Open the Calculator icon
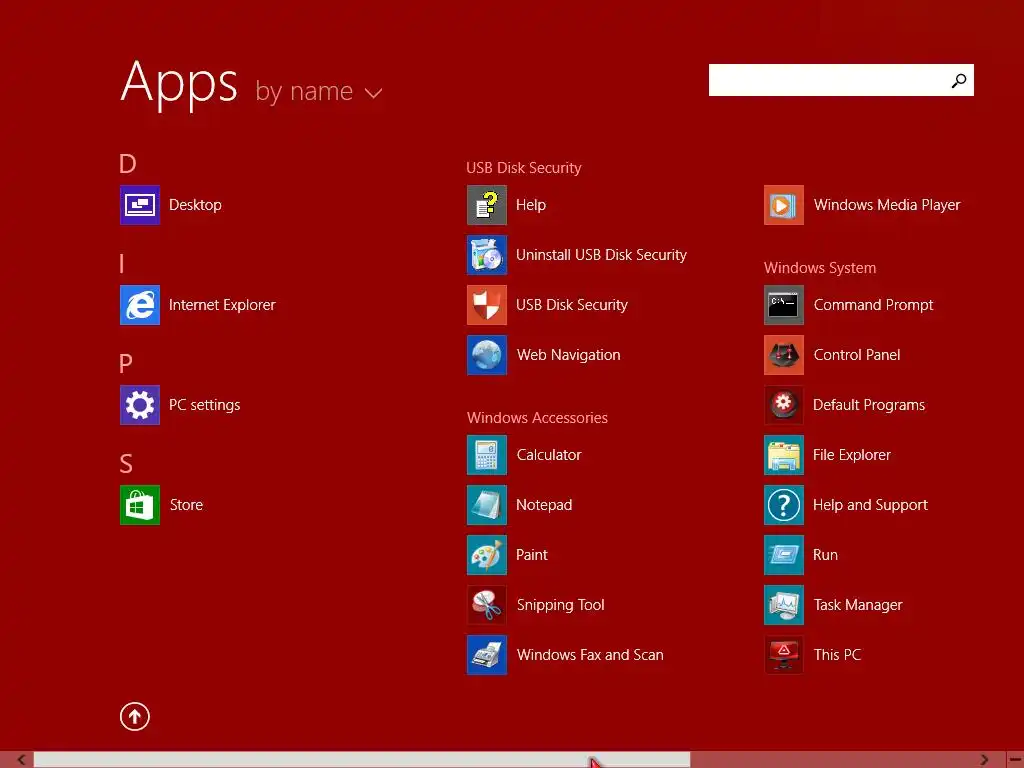The width and height of the screenshot is (1024, 768). tap(487, 455)
